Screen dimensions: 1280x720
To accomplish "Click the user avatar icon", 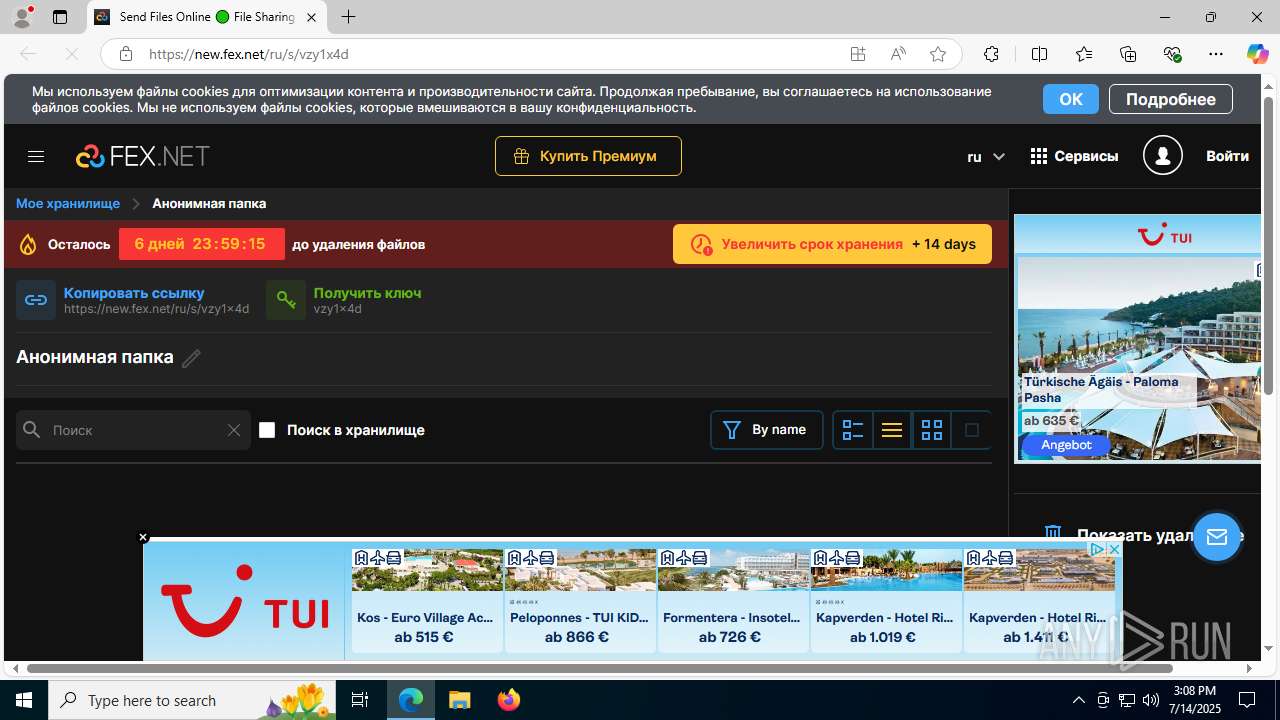I will pos(1162,156).
